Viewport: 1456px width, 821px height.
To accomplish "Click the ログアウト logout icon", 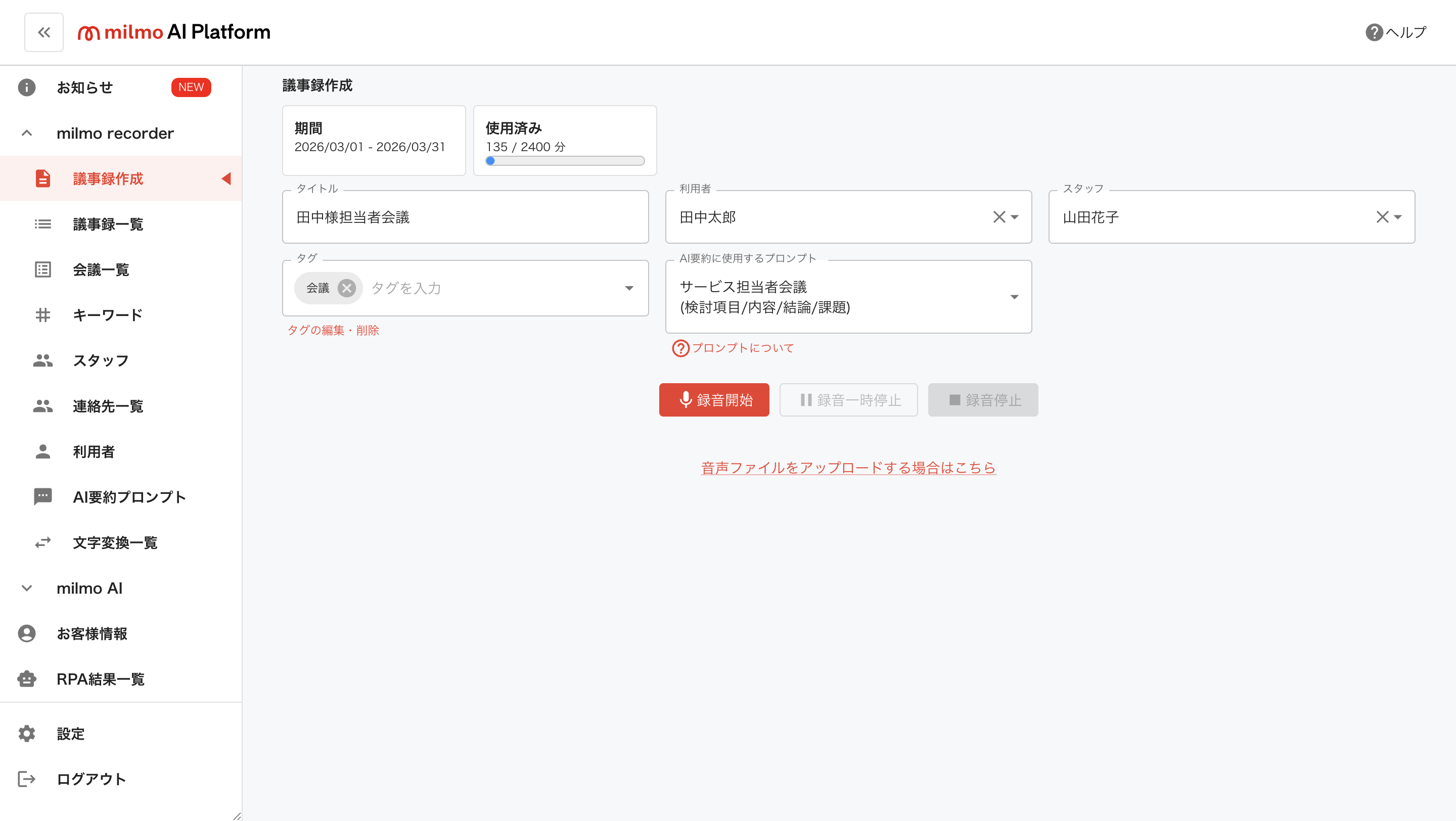I will point(27,779).
